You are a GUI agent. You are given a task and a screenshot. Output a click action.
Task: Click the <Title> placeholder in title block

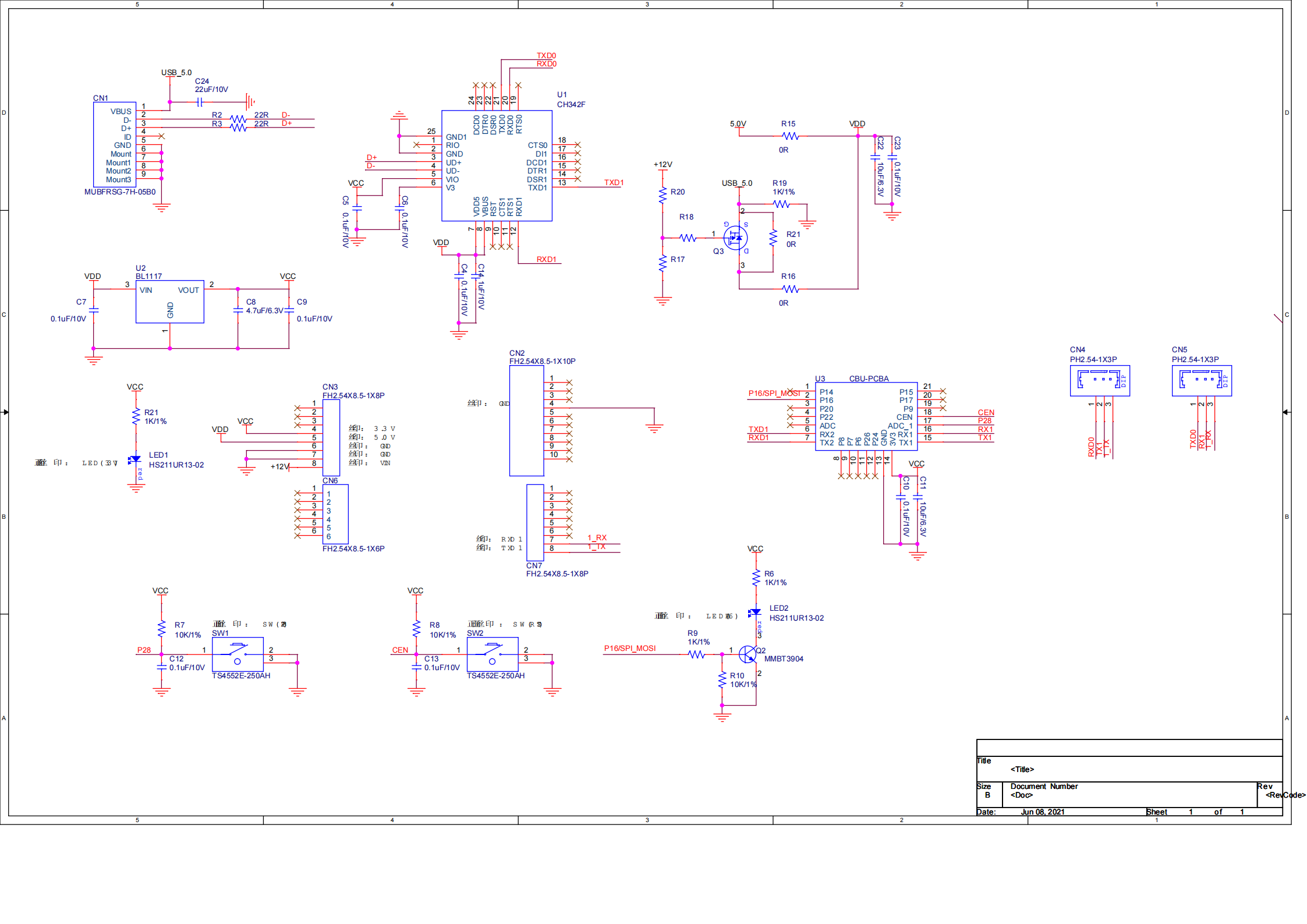coord(1022,770)
